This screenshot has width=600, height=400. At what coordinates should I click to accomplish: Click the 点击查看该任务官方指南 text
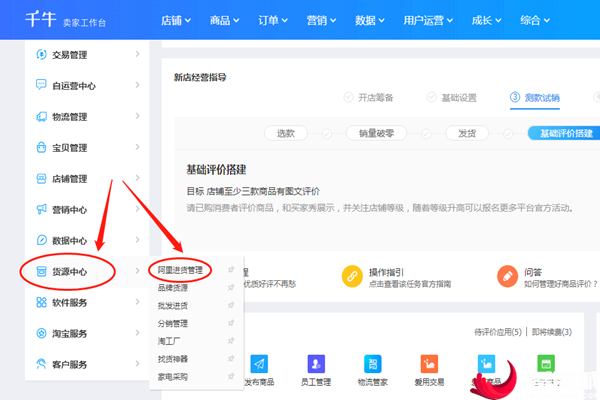(410, 284)
